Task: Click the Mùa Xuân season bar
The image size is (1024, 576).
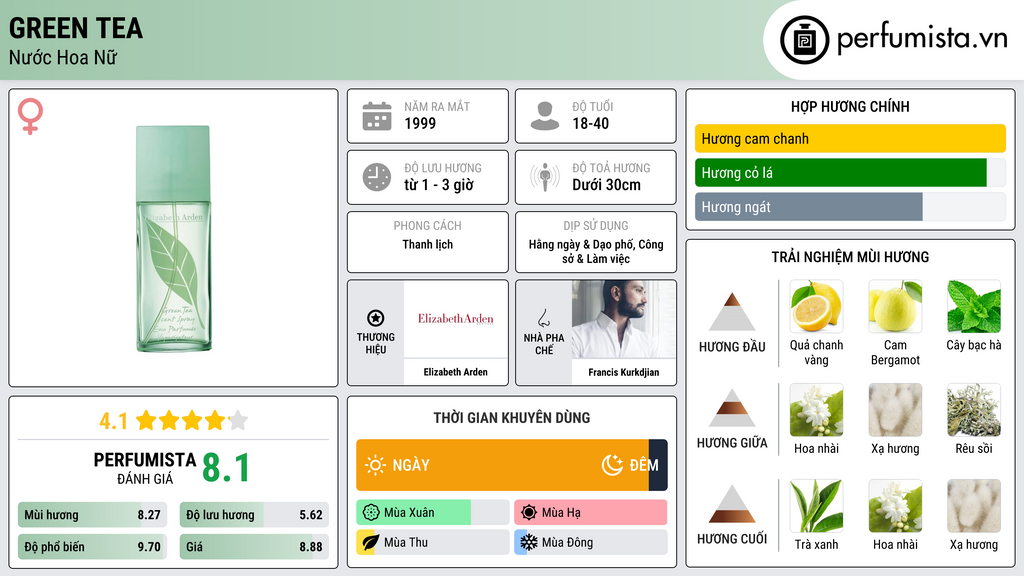Action: pyautogui.click(x=433, y=512)
